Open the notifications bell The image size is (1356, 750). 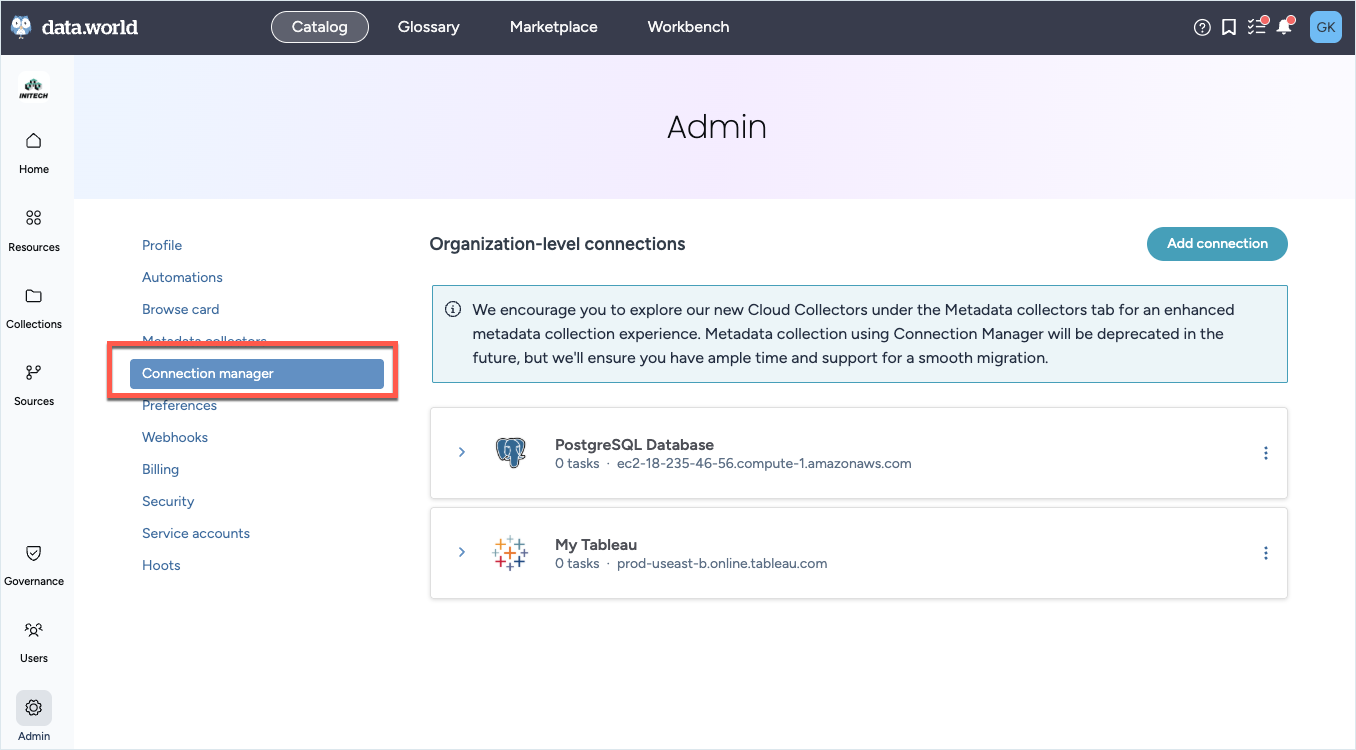click(x=1284, y=28)
